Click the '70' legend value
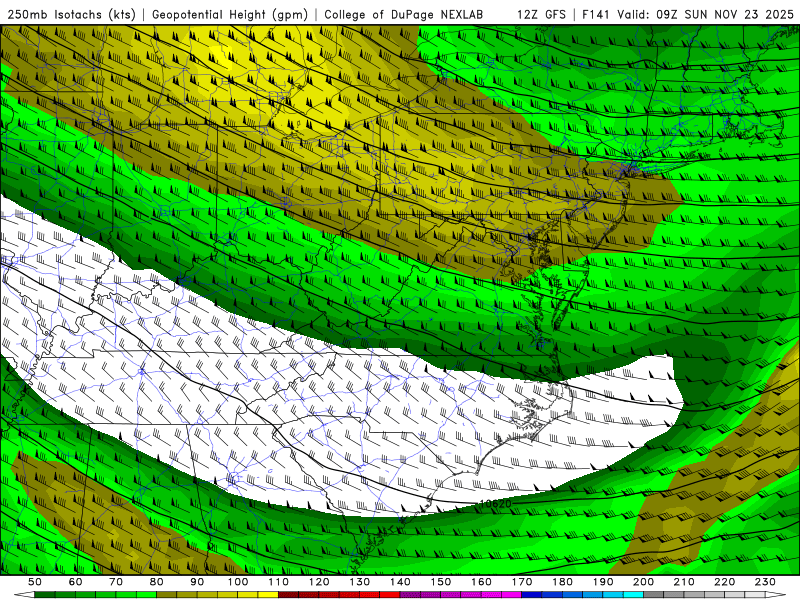 click(116, 582)
